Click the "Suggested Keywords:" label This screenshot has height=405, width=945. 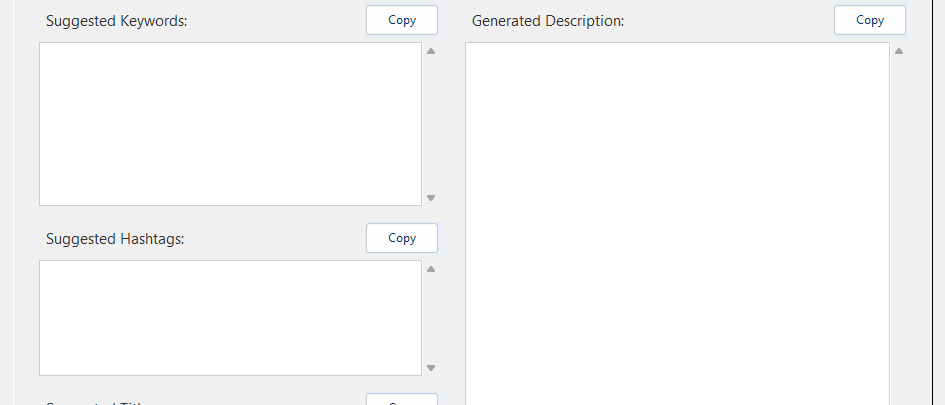click(x=116, y=21)
